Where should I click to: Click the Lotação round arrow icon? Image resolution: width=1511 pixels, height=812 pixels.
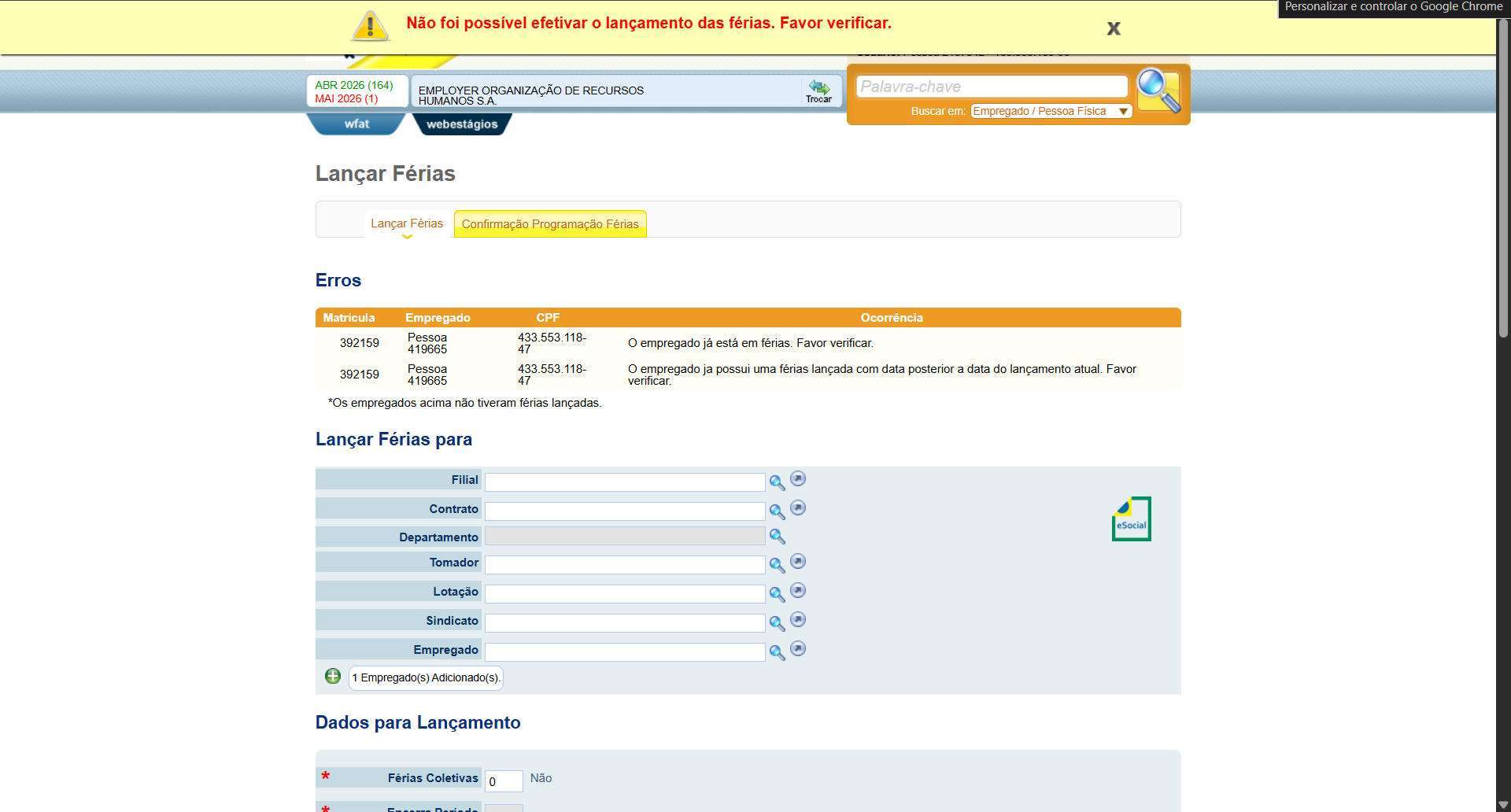point(798,590)
